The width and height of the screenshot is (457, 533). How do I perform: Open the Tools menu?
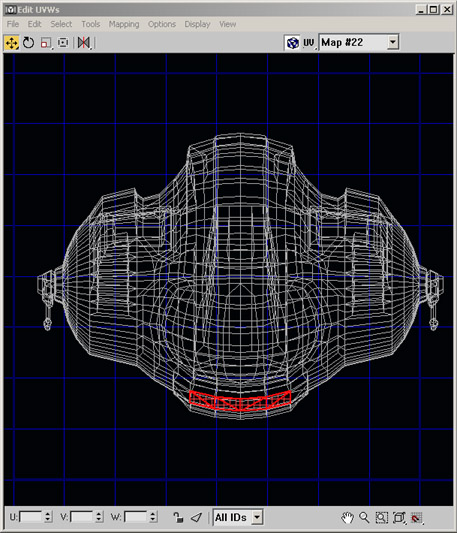[x=90, y=24]
